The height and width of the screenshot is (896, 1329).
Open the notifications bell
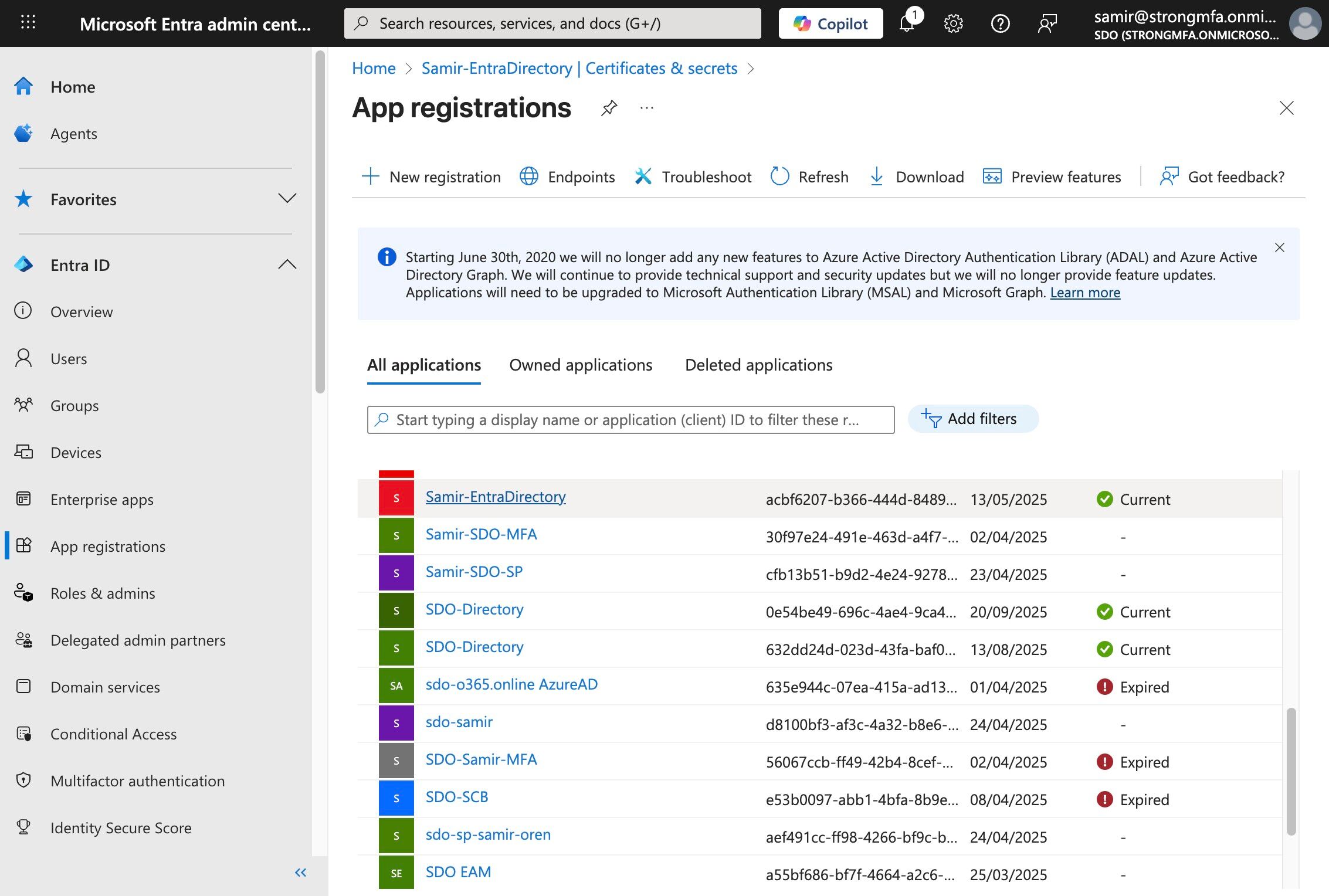(907, 23)
